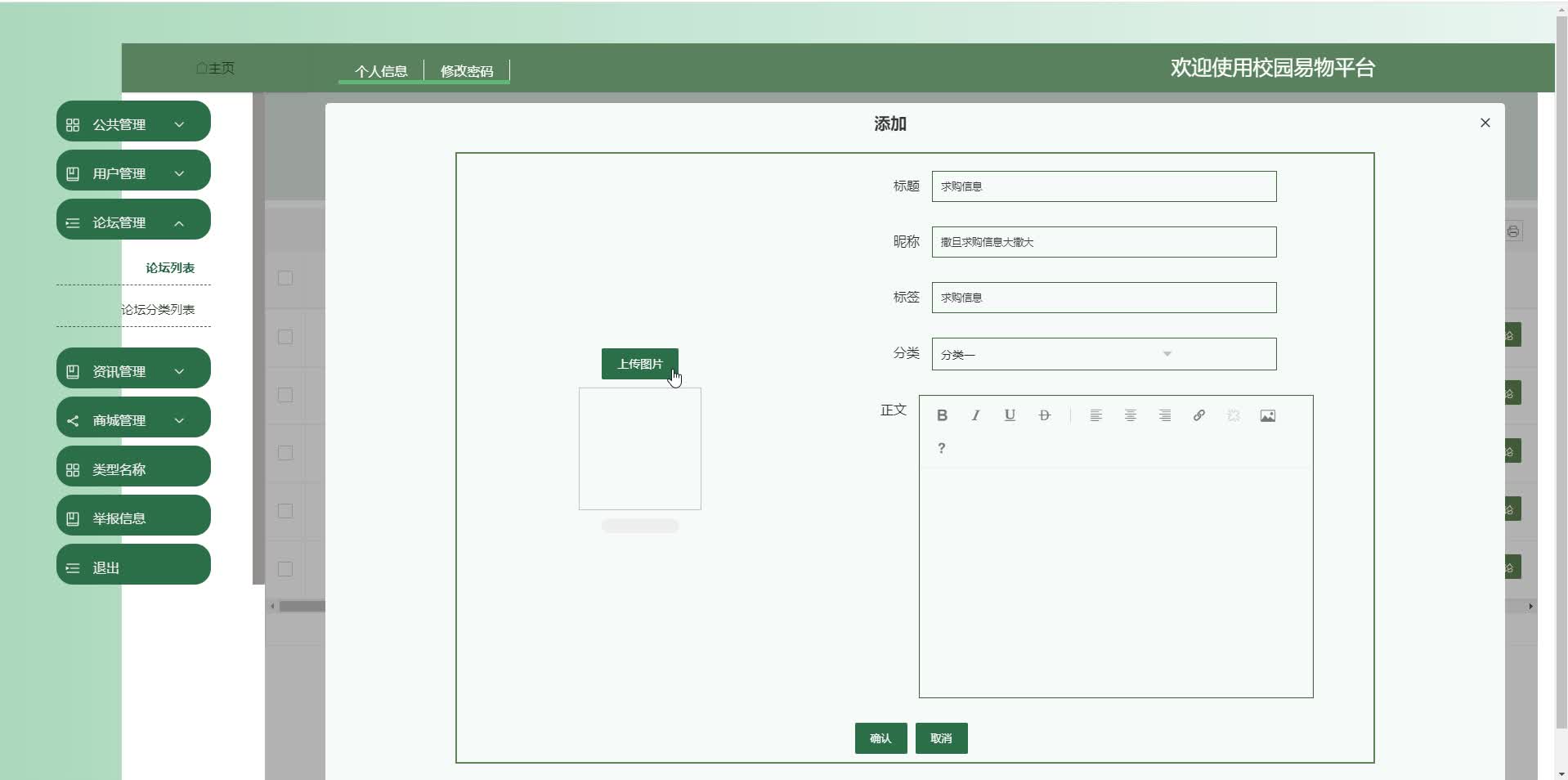
Task: Toggle the third table row checkbox
Action: pos(285,453)
